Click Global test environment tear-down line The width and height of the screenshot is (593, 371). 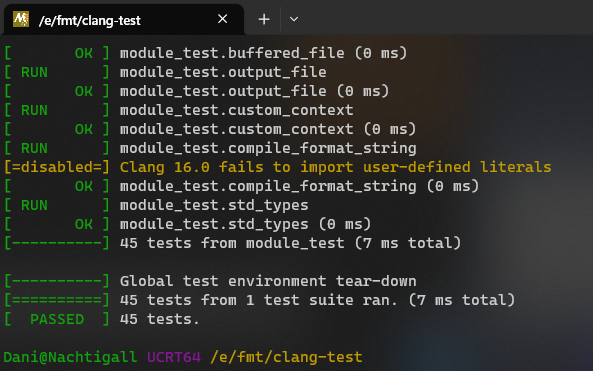268,281
